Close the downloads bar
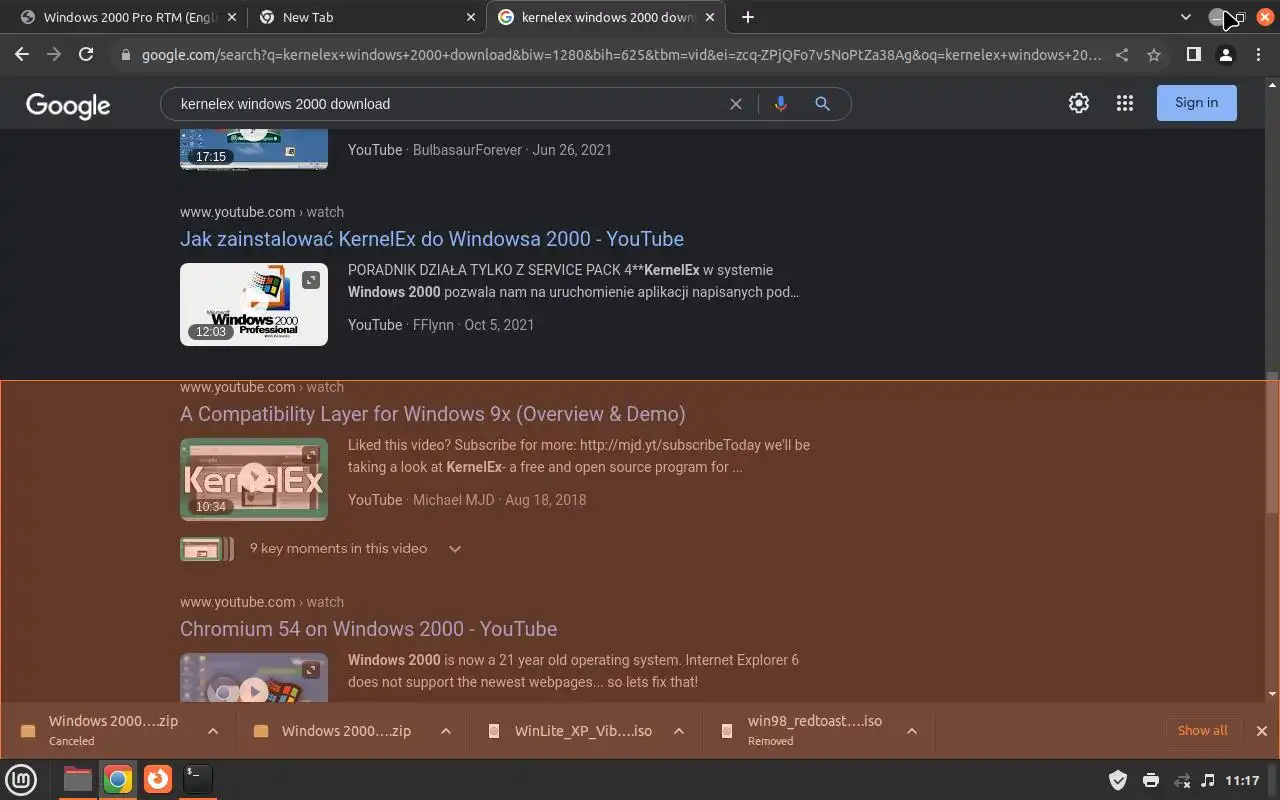 (1261, 731)
